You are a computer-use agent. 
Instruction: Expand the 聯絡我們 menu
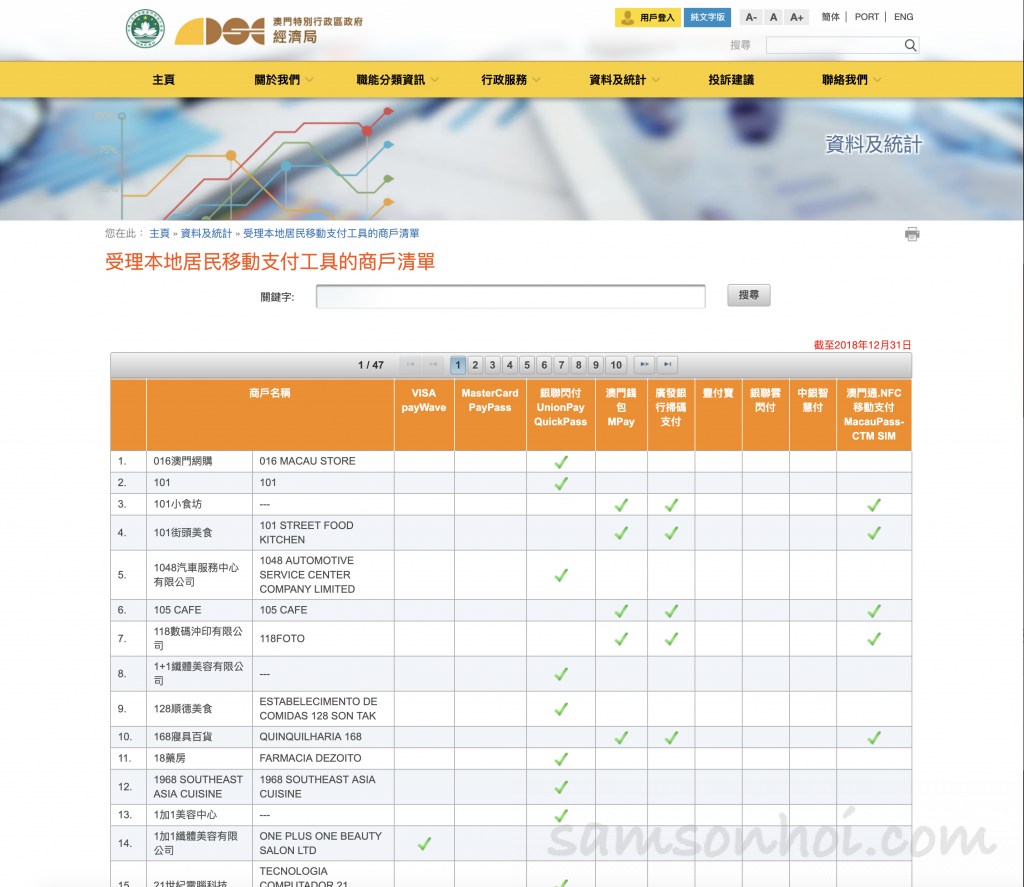(x=851, y=80)
